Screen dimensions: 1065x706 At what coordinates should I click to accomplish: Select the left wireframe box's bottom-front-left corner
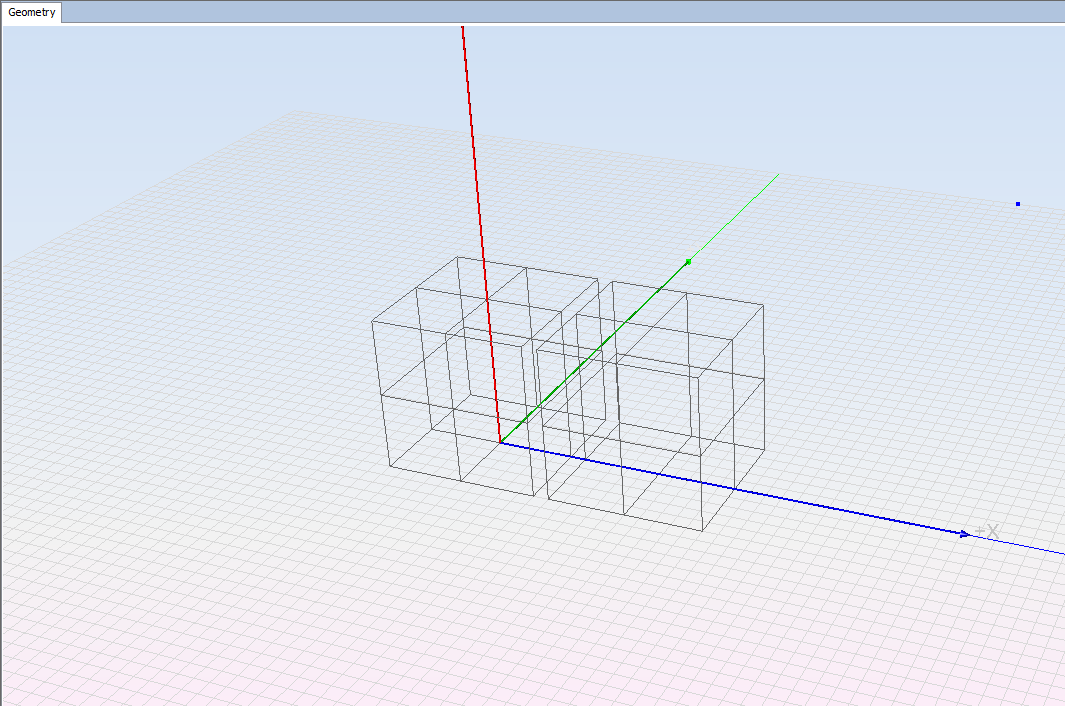(389, 466)
